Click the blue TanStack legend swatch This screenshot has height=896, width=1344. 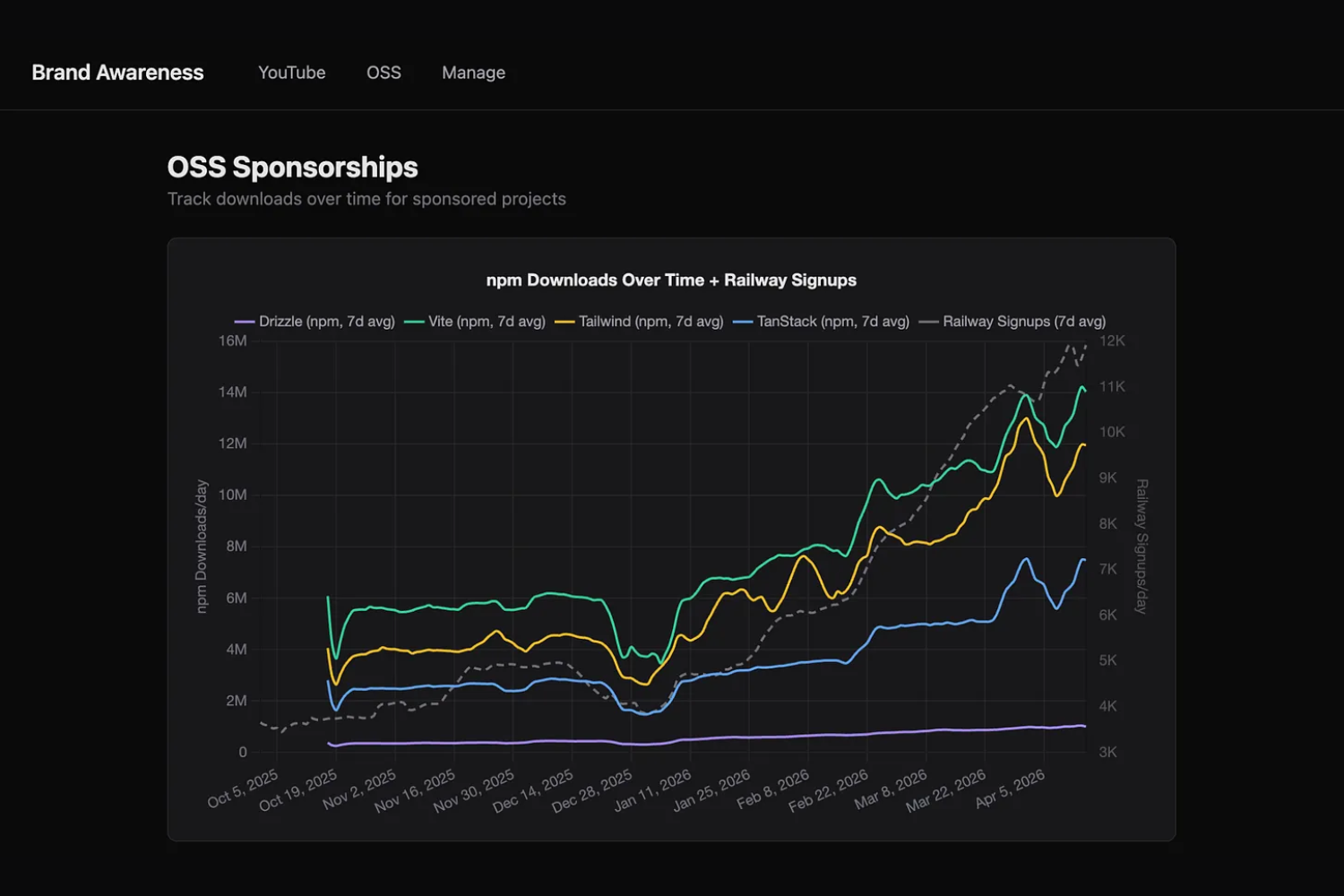point(743,322)
